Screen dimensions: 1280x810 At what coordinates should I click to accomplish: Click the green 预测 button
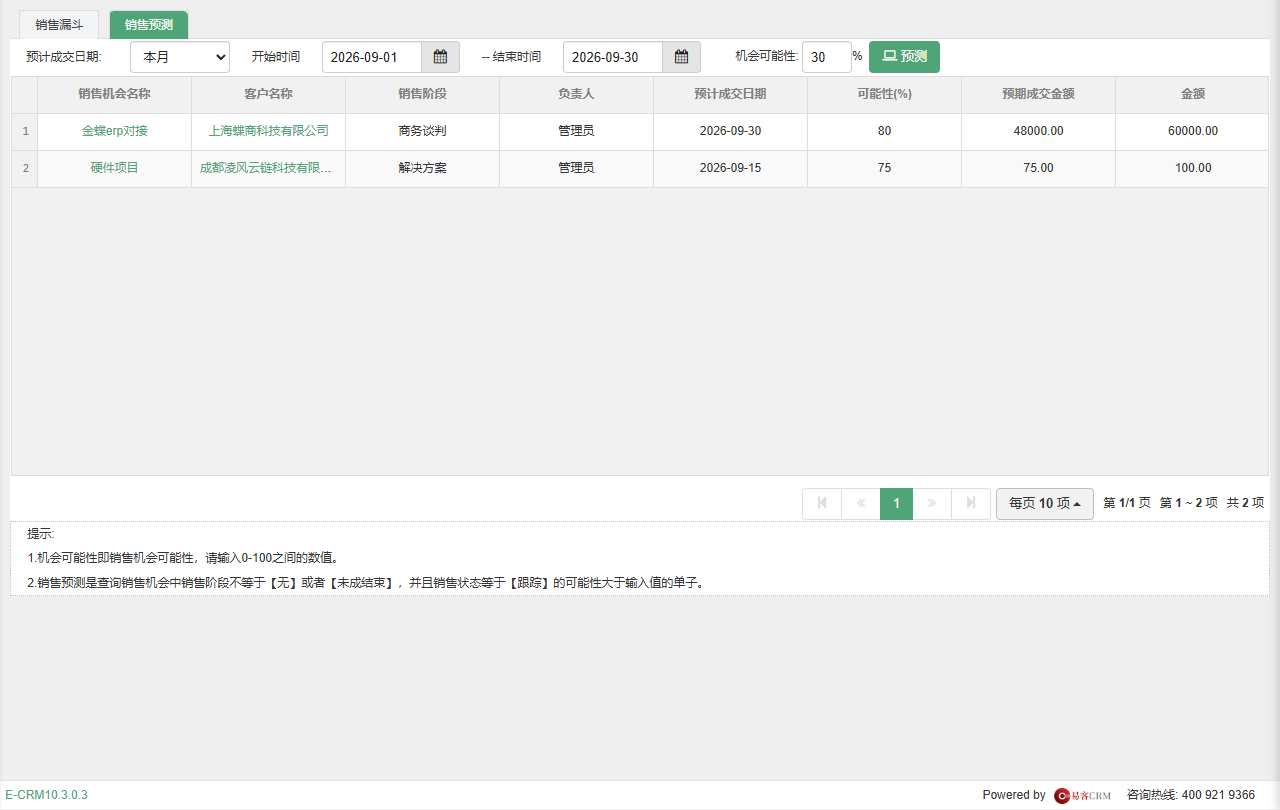(x=904, y=57)
